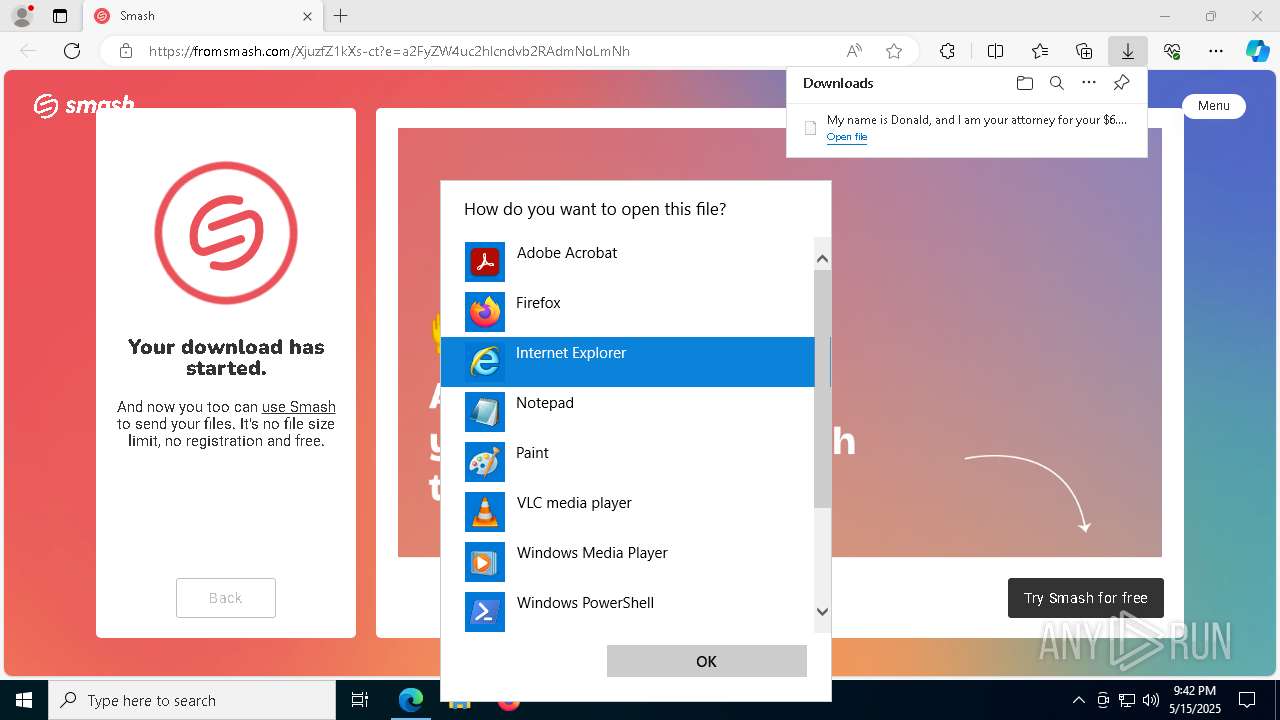Screen dimensions: 1280x720
Task: Open Edge Settings and more menu
Action: [1216, 51]
